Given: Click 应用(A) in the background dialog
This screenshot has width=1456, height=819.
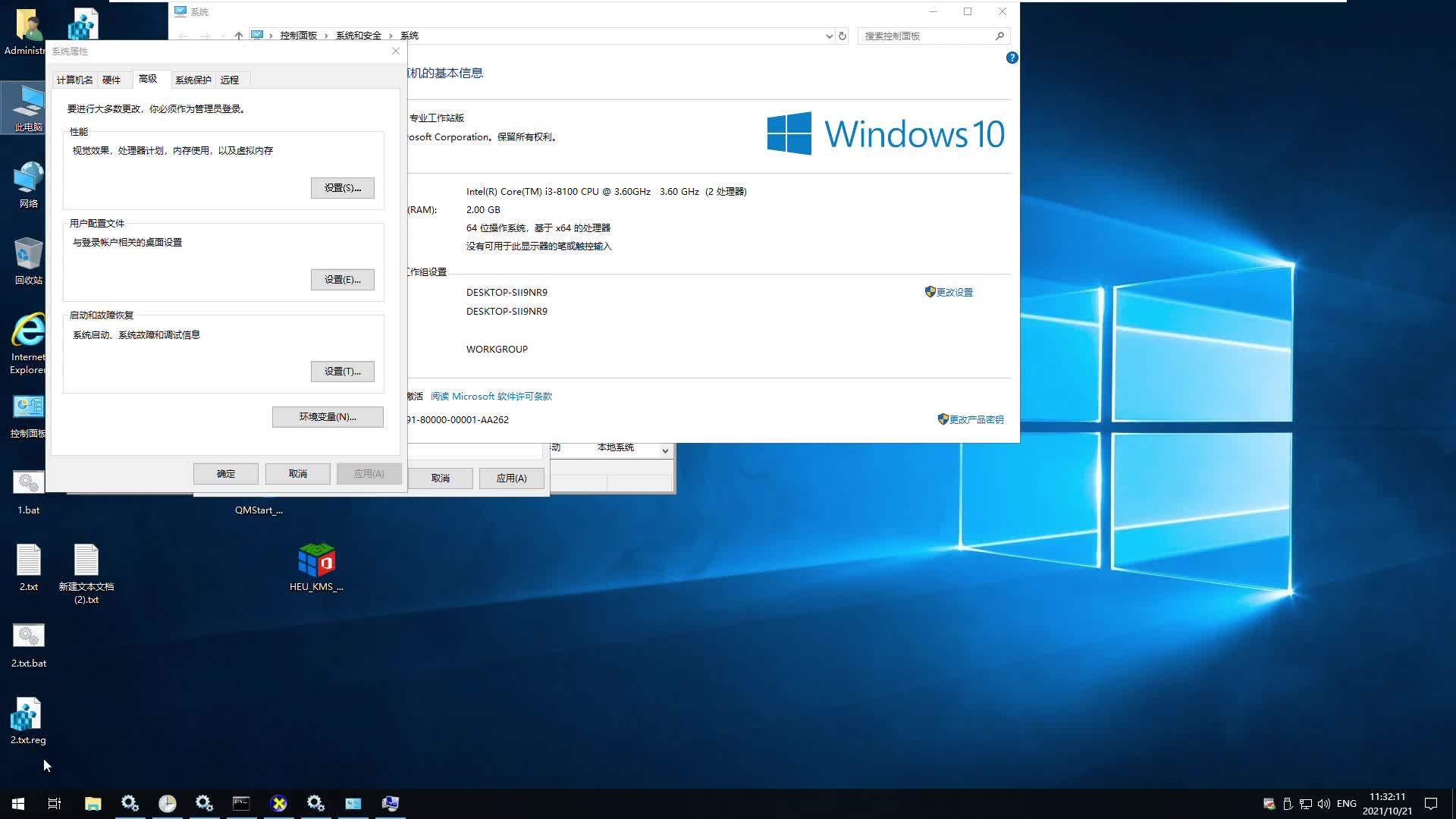Looking at the screenshot, I should (511, 479).
